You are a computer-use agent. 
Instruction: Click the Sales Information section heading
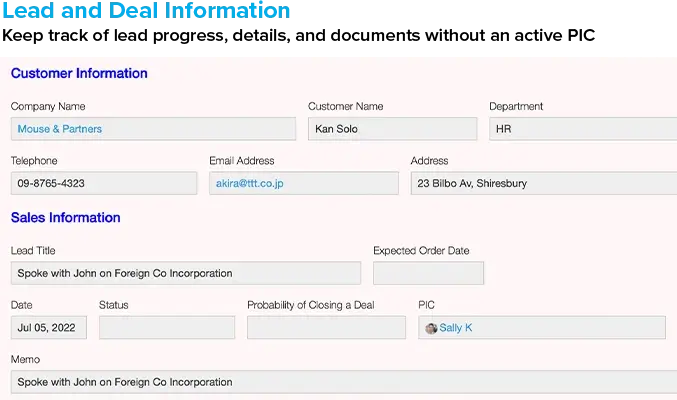66,217
